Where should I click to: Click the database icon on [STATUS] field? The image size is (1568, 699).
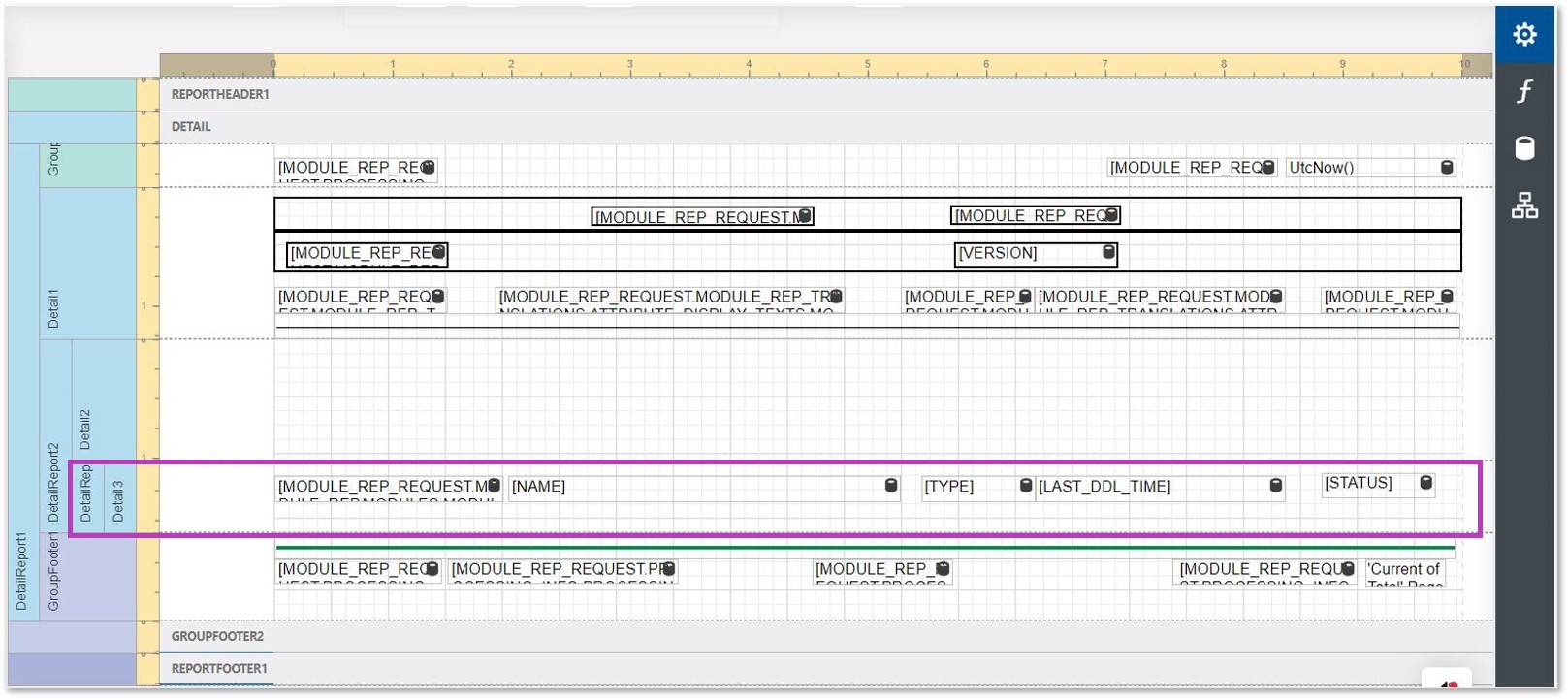point(1425,483)
